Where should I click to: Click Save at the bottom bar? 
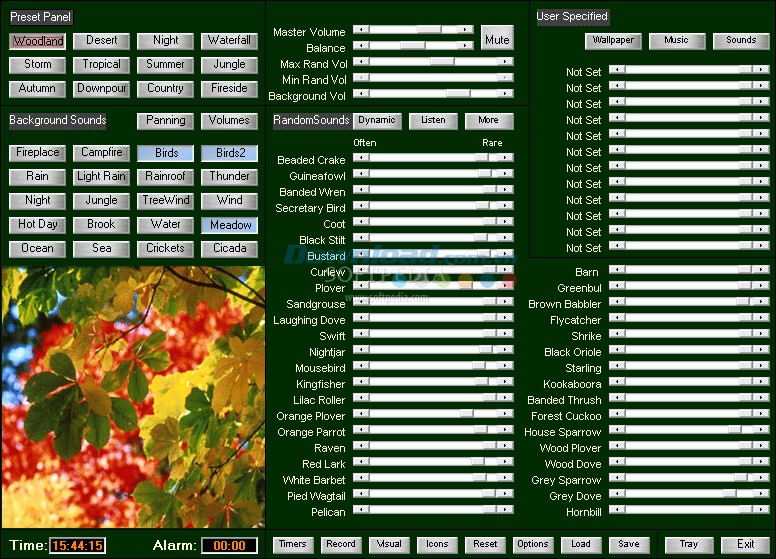[629, 545]
